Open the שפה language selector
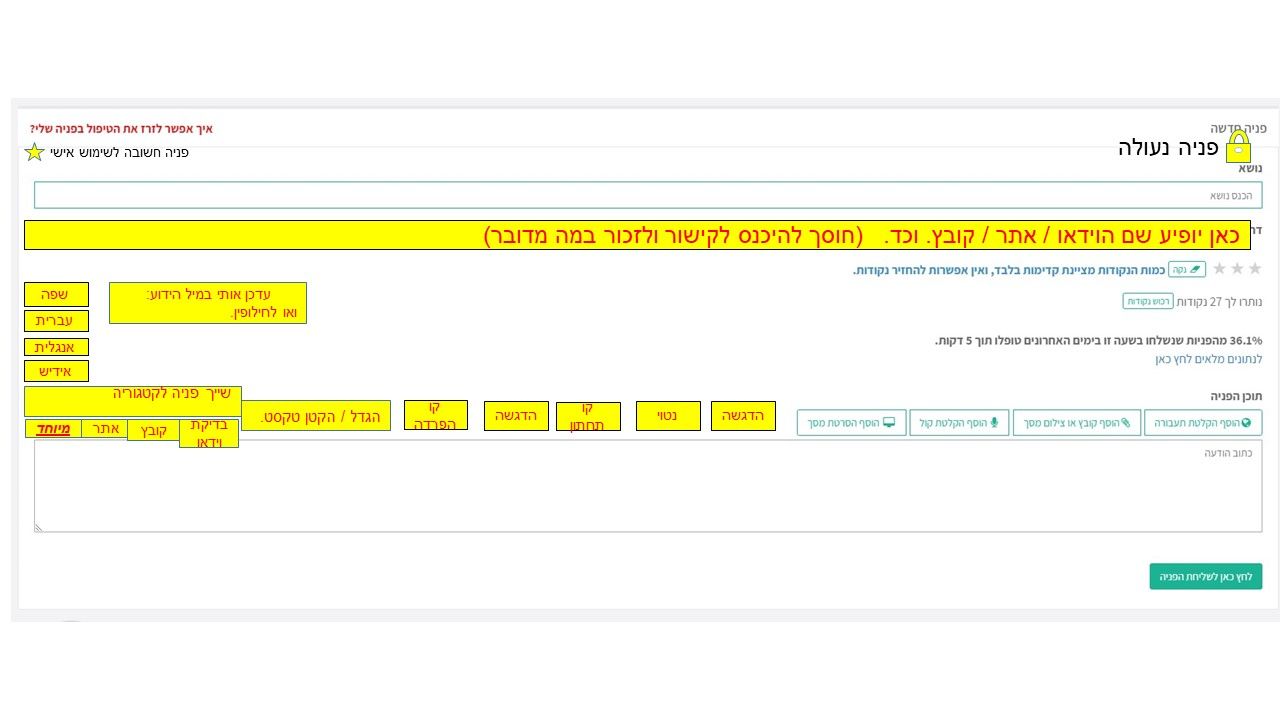This screenshot has width=1280, height=720. [56, 294]
